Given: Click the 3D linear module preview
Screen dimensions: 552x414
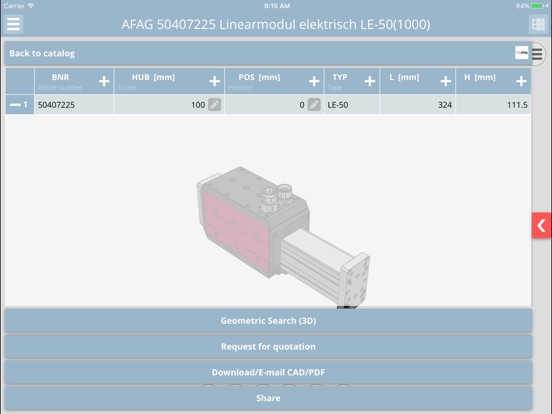Looking at the screenshot, I should point(283,237).
